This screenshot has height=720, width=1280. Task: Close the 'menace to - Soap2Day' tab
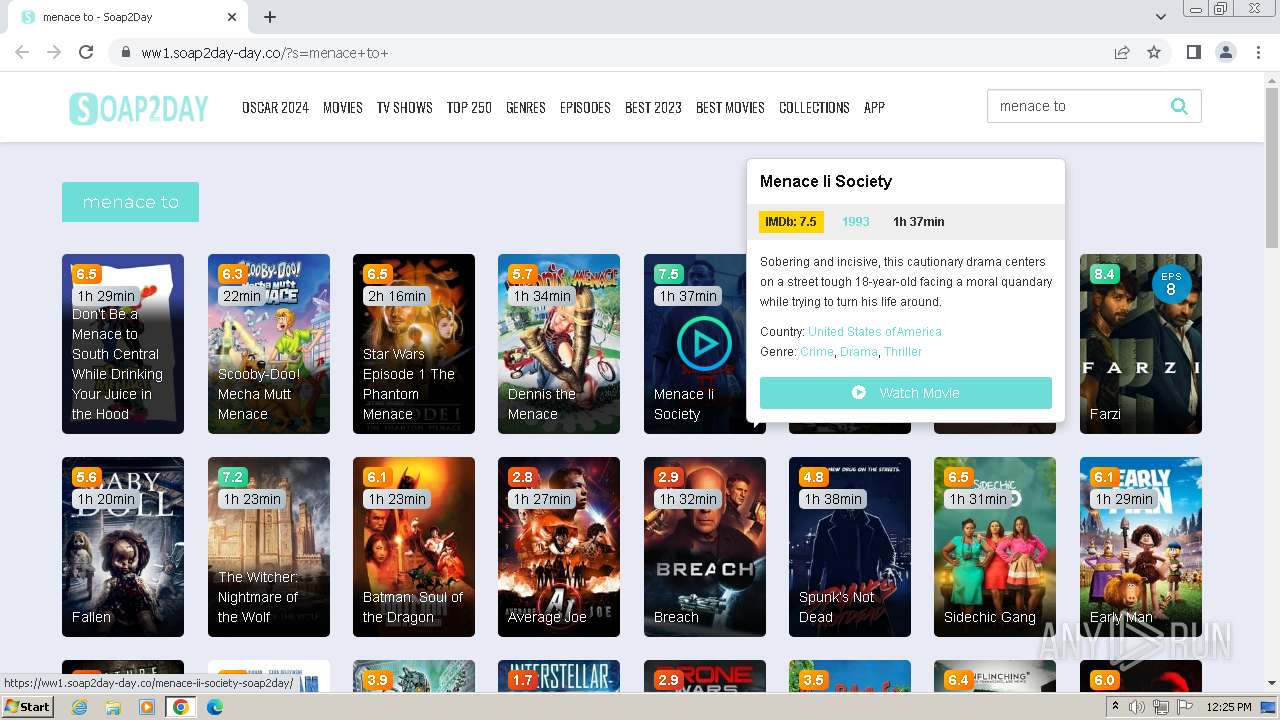pyautogui.click(x=232, y=17)
